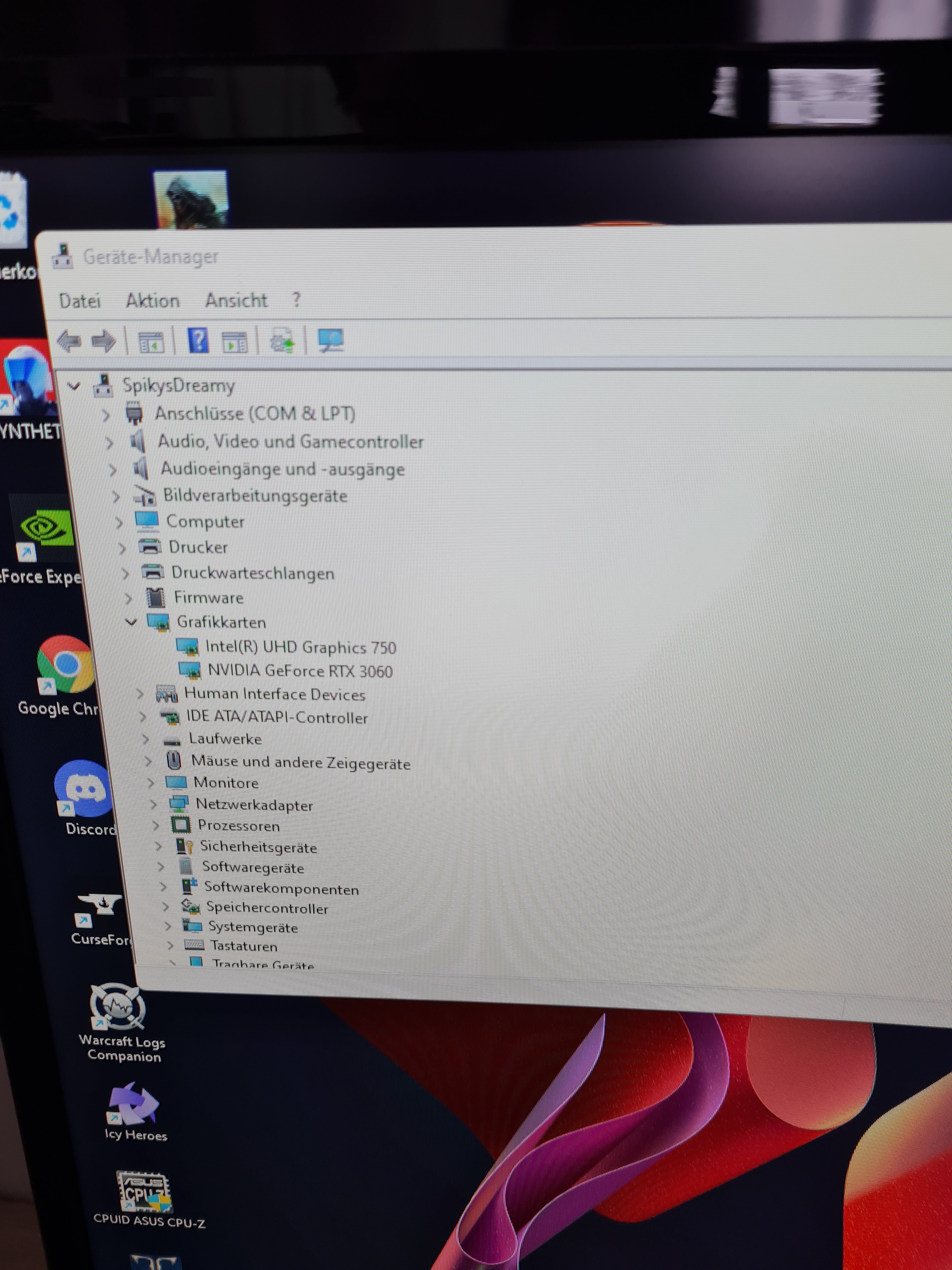Click the blue Help question mark icon

click(x=198, y=341)
